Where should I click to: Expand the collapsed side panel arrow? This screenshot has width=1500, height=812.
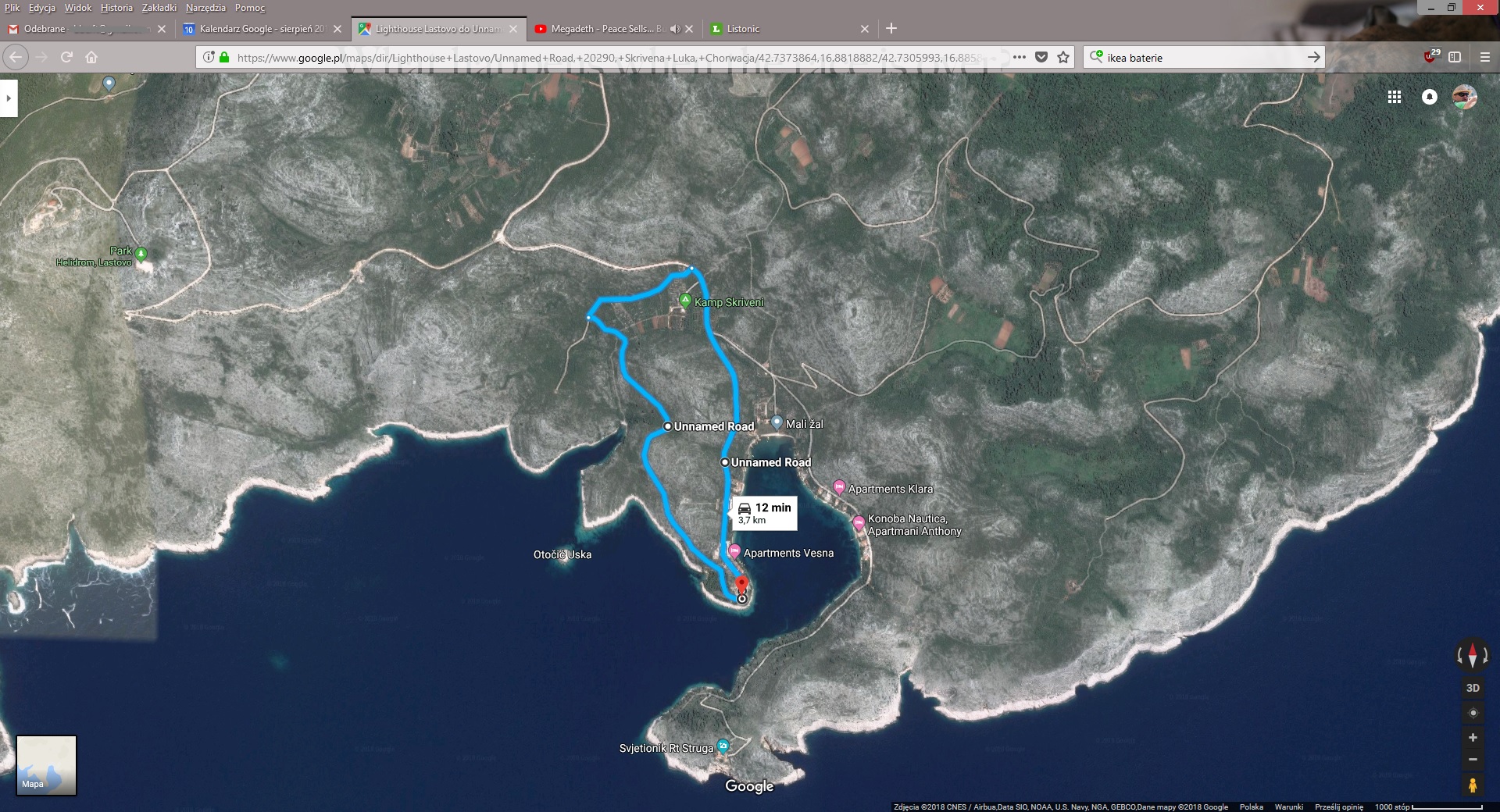(x=9, y=98)
